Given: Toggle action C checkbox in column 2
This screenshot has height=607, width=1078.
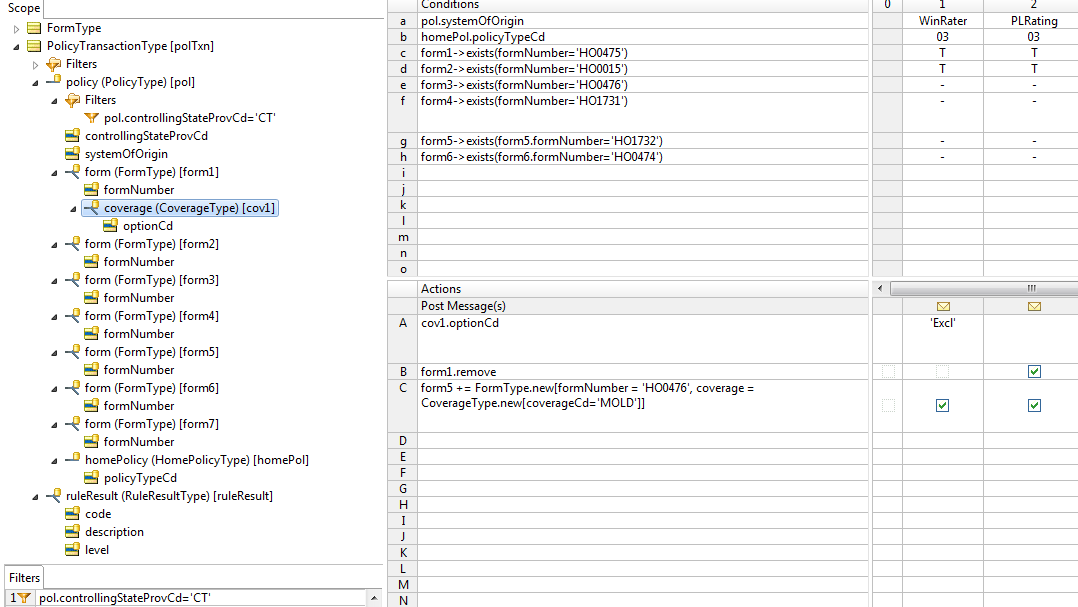Looking at the screenshot, I should [x=1034, y=406].
